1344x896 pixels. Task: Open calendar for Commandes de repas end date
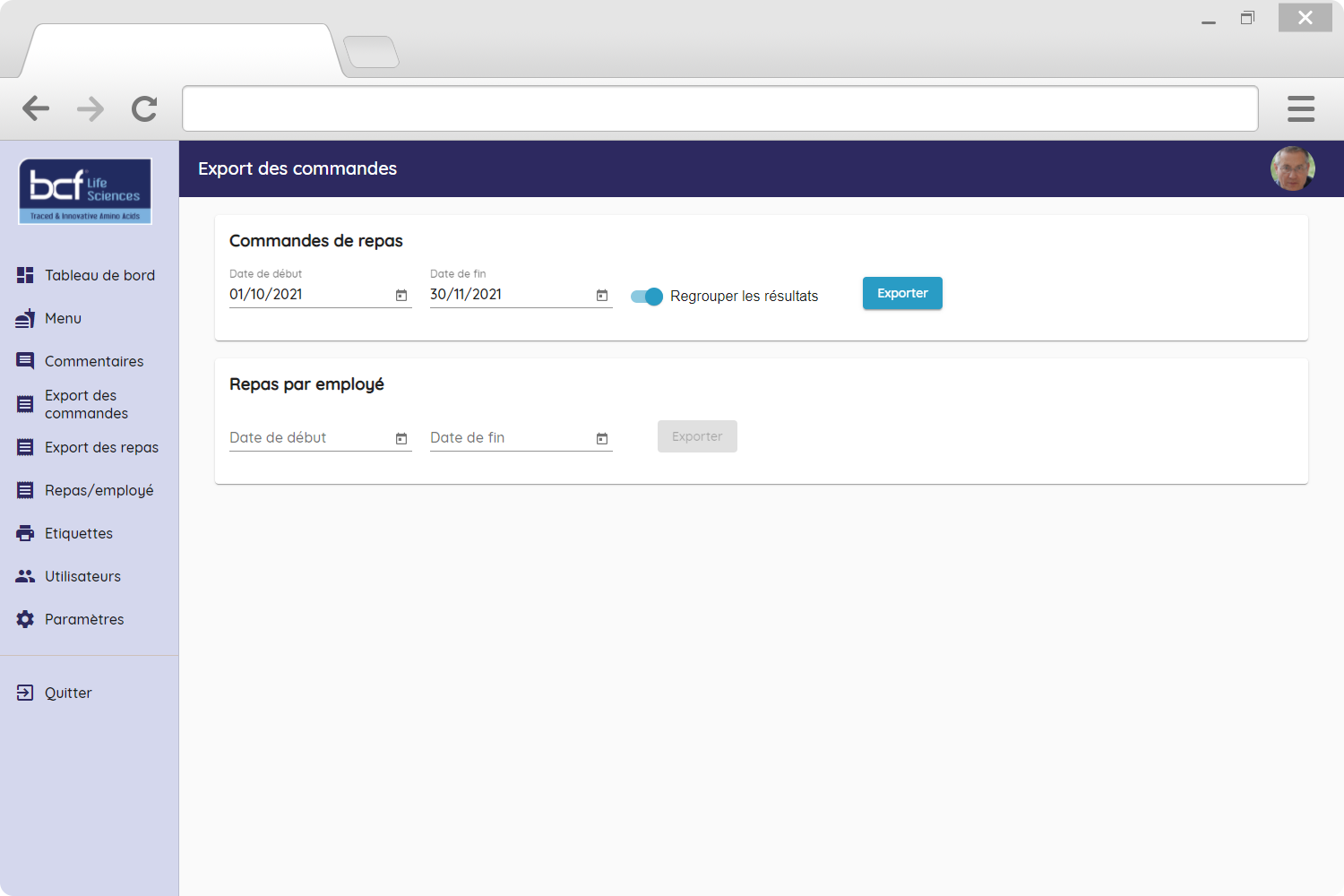[x=602, y=295]
